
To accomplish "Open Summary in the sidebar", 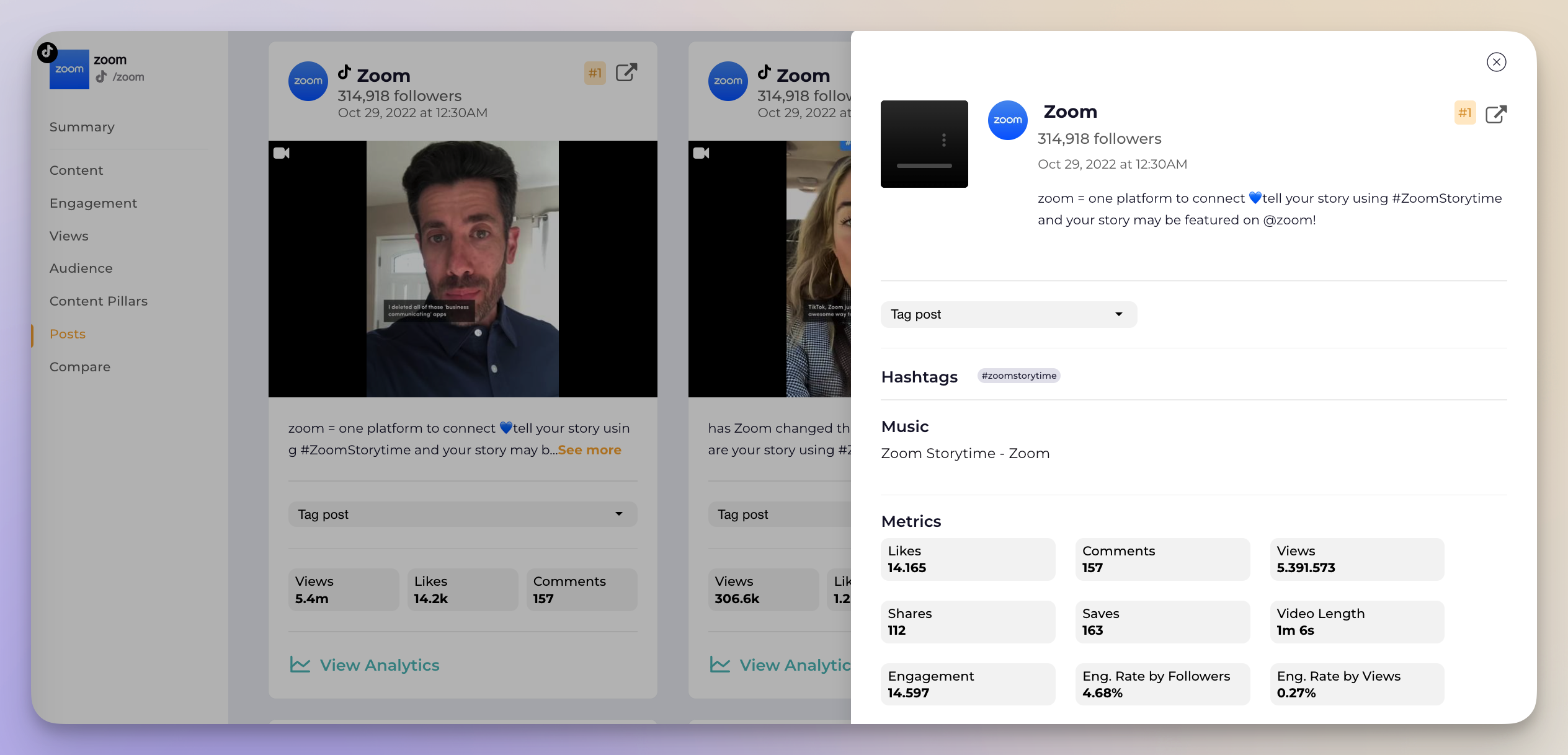I will pos(82,127).
